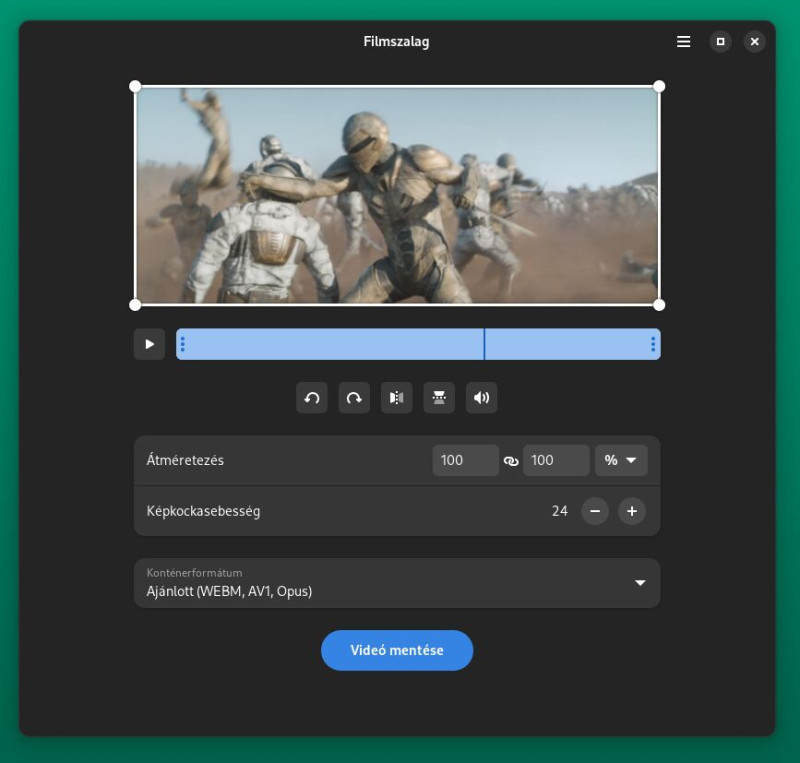Viewport: 800px width, 763px height.
Task: Click the right trim handle on timeline
Action: tap(653, 344)
